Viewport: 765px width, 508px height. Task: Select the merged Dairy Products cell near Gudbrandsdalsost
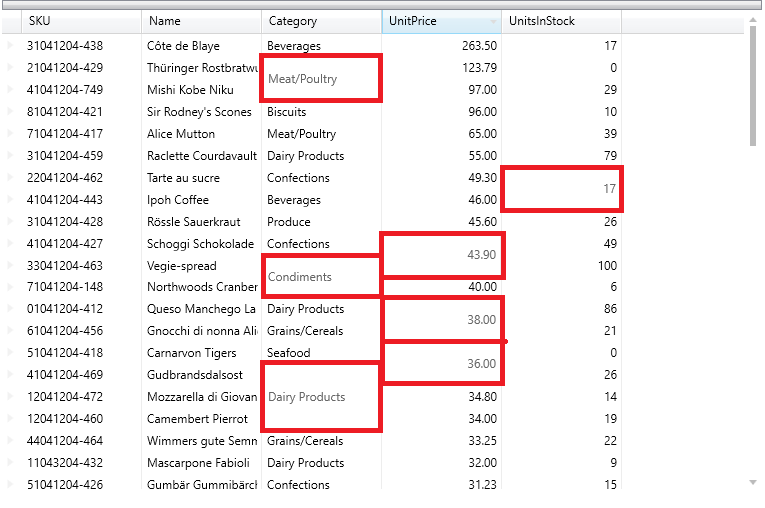(x=320, y=397)
